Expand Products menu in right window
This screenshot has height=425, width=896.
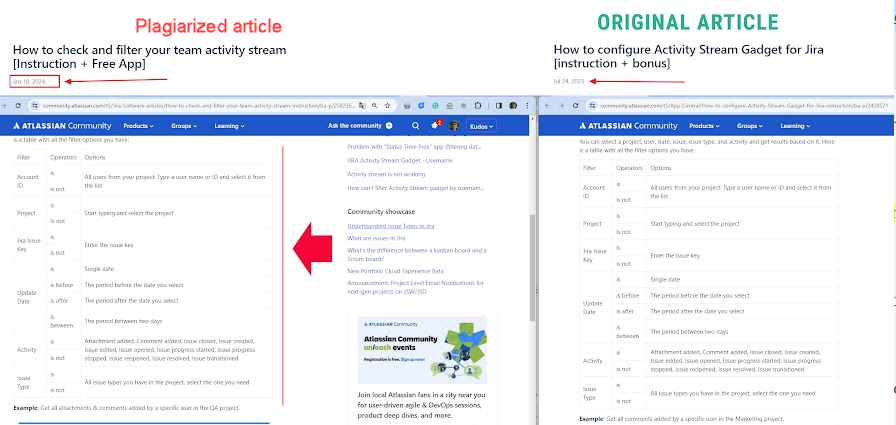705,126
